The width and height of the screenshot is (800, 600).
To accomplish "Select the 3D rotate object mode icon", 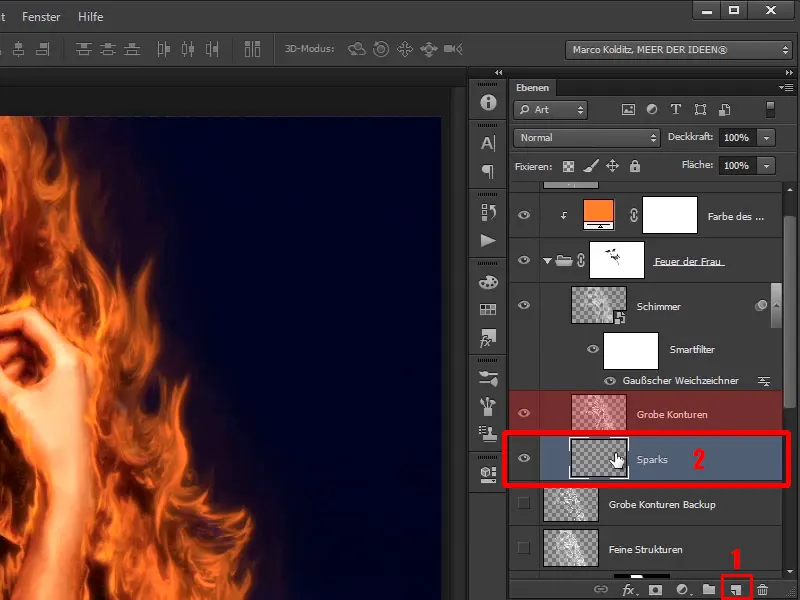I will pyautogui.click(x=357, y=49).
